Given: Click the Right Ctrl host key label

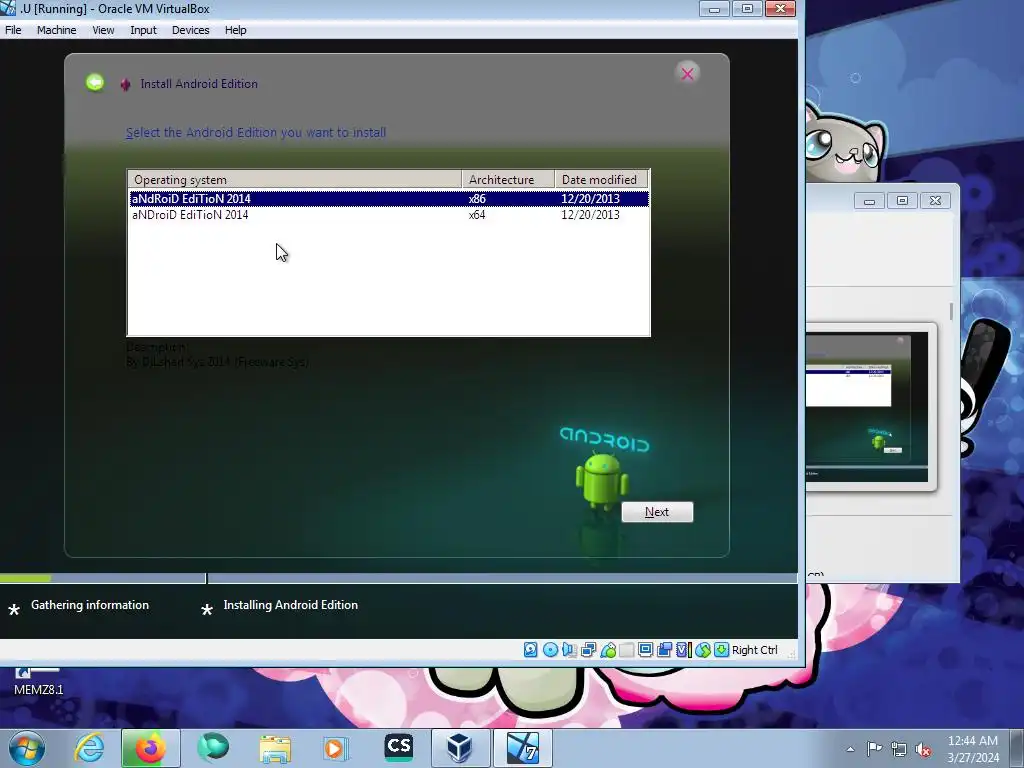Looking at the screenshot, I should click(x=754, y=650).
